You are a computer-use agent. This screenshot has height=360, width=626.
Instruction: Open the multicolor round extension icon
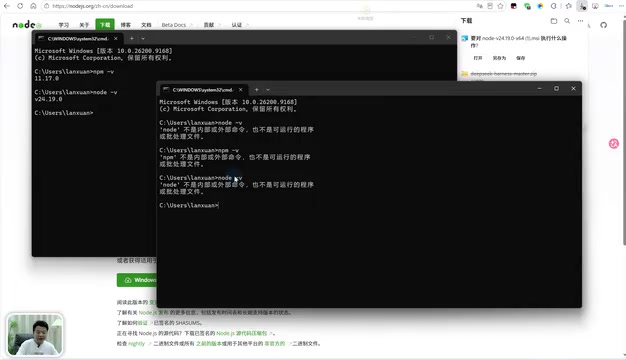(x=540, y=6)
